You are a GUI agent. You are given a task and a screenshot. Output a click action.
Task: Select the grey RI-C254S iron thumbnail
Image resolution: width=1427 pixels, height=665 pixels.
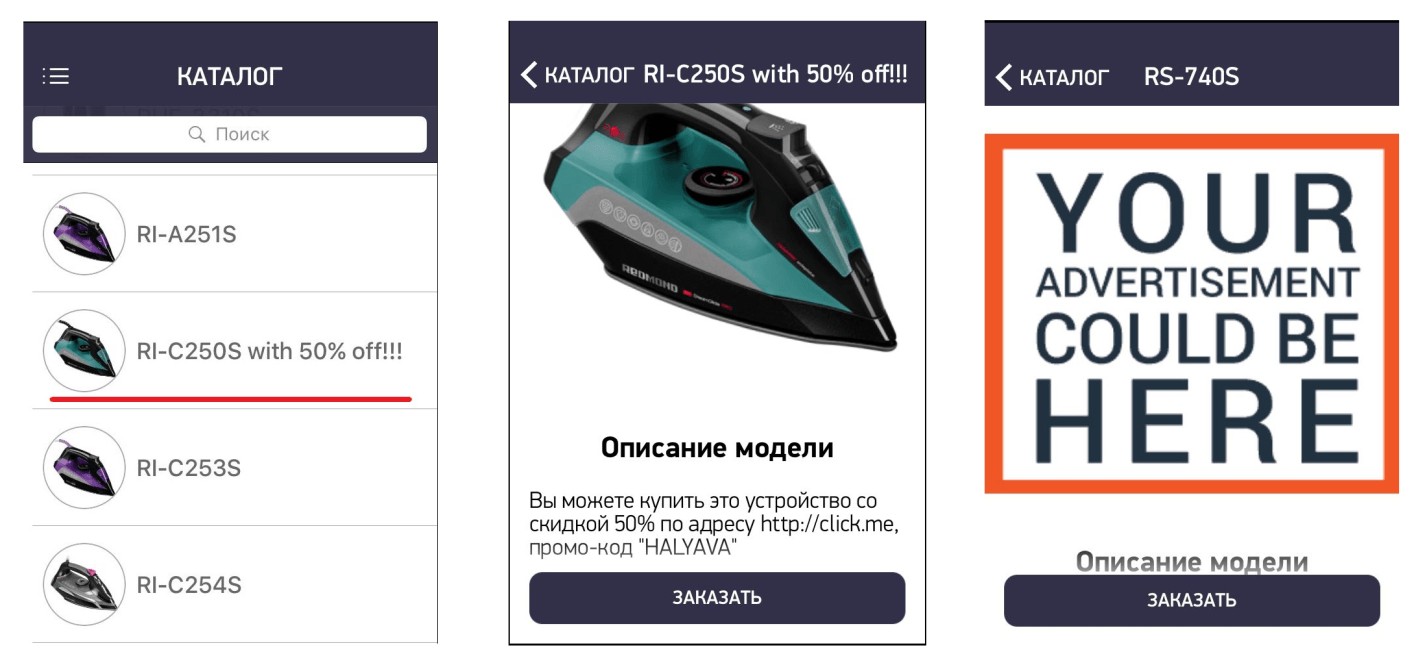84,584
